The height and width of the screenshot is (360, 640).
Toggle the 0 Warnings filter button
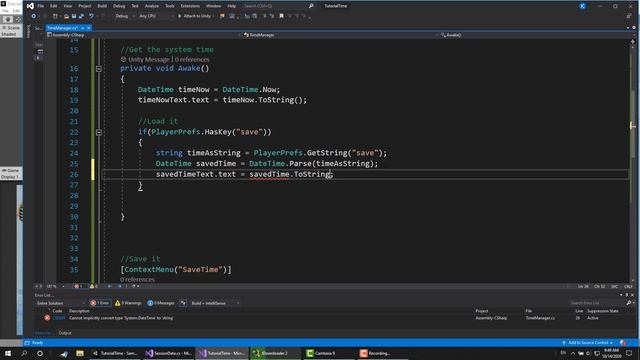pos(128,303)
